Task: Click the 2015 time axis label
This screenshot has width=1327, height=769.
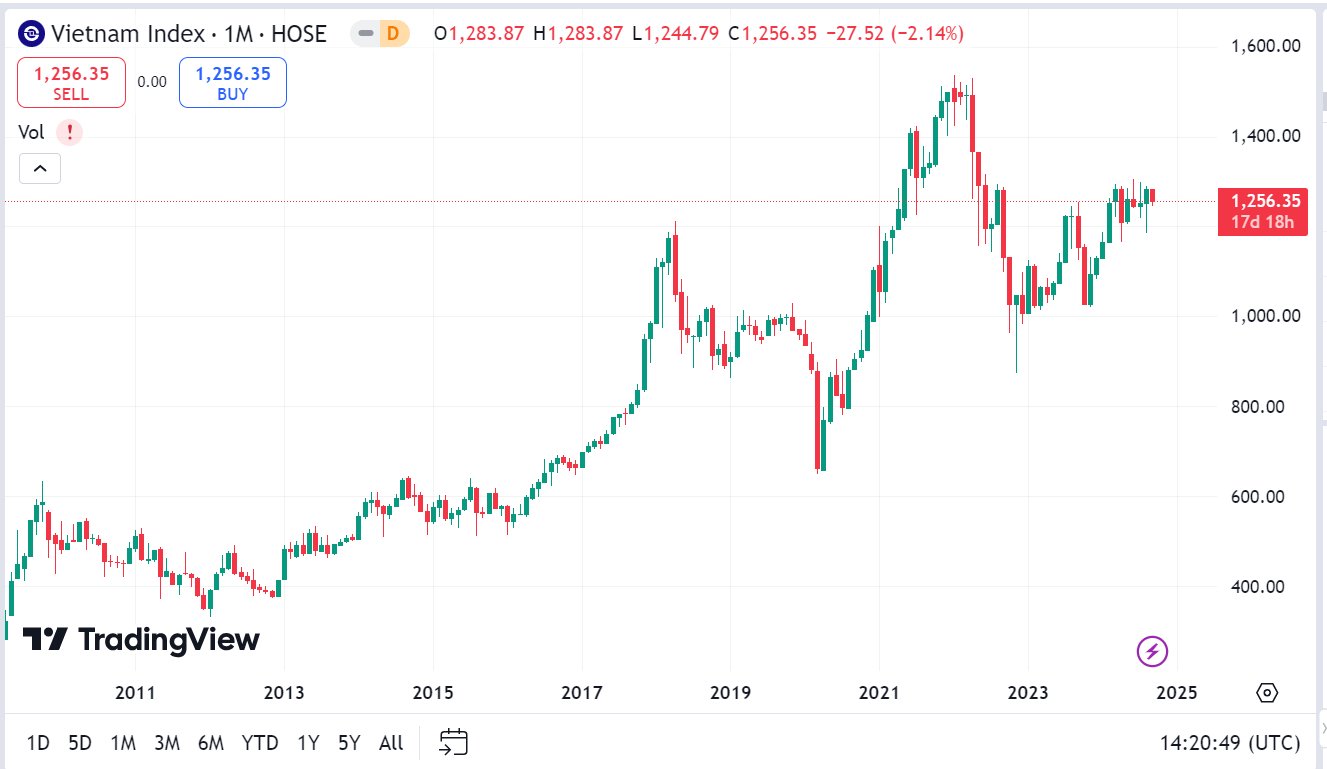Action: pyautogui.click(x=432, y=693)
